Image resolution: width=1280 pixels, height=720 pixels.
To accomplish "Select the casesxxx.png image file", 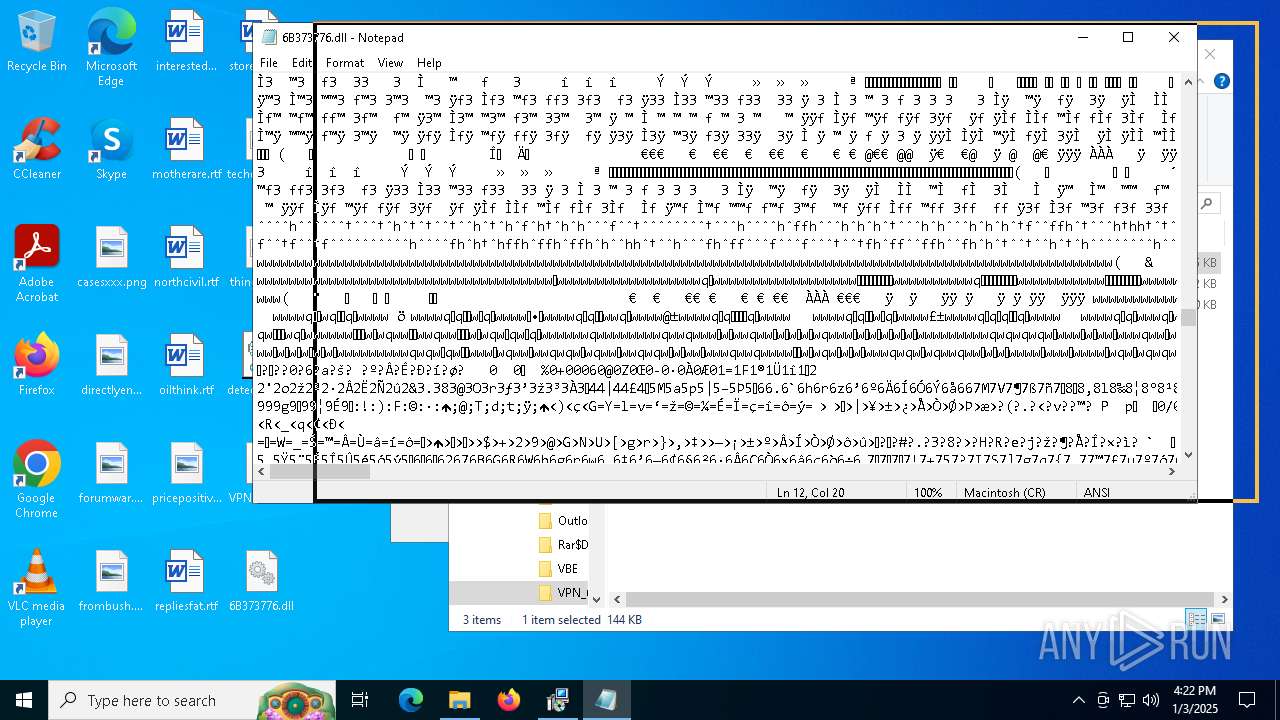I will click(x=111, y=258).
